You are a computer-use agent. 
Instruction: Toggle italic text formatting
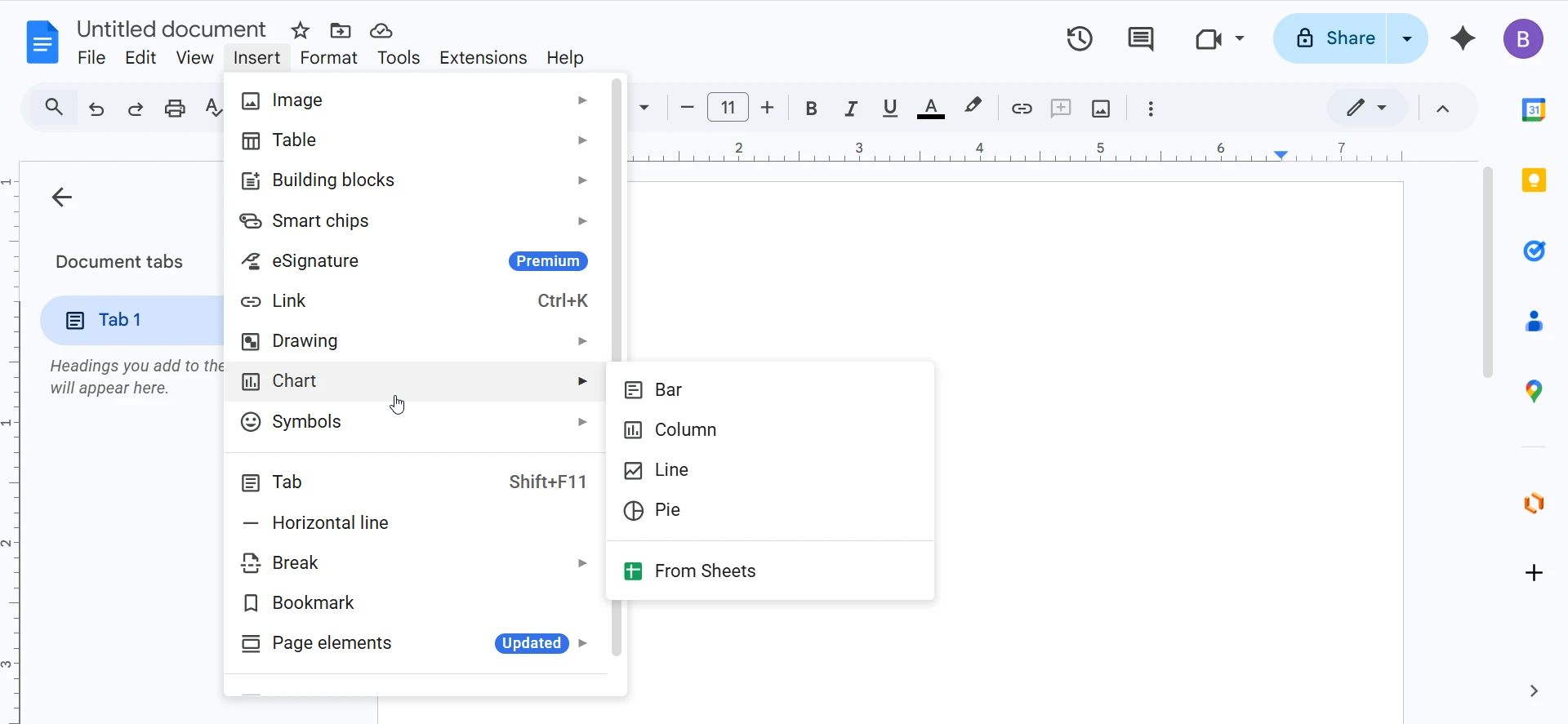850,109
